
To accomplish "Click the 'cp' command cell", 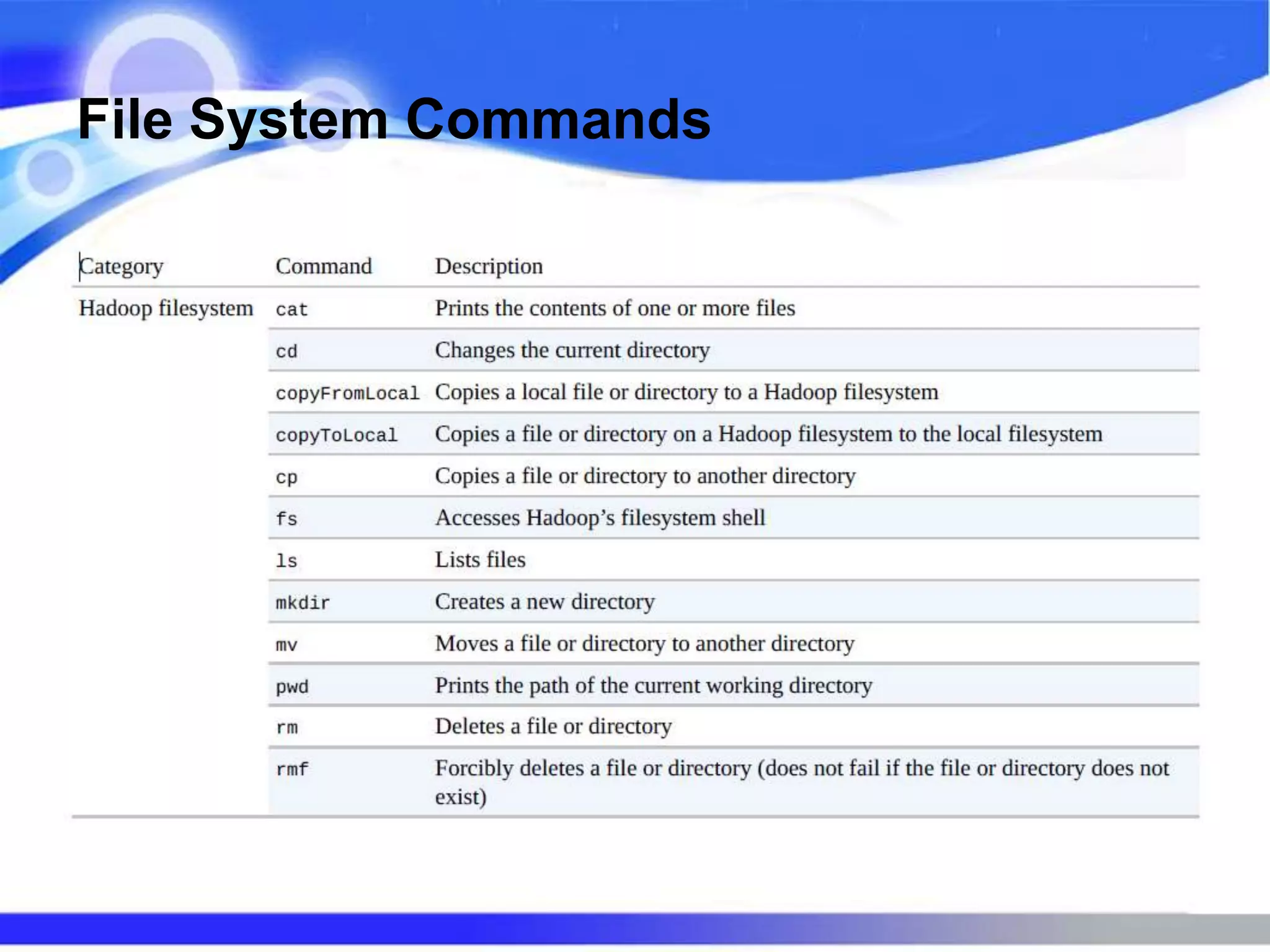I will coord(286,478).
